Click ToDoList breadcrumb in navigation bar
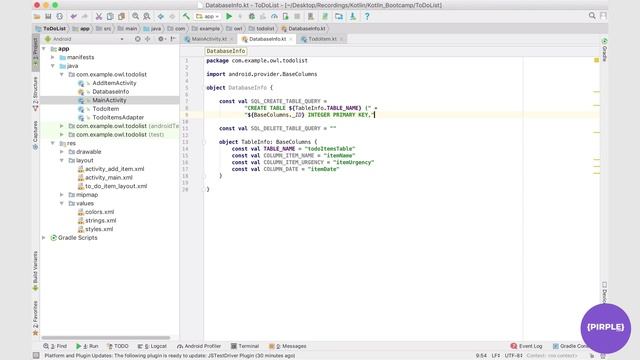 click(51, 29)
